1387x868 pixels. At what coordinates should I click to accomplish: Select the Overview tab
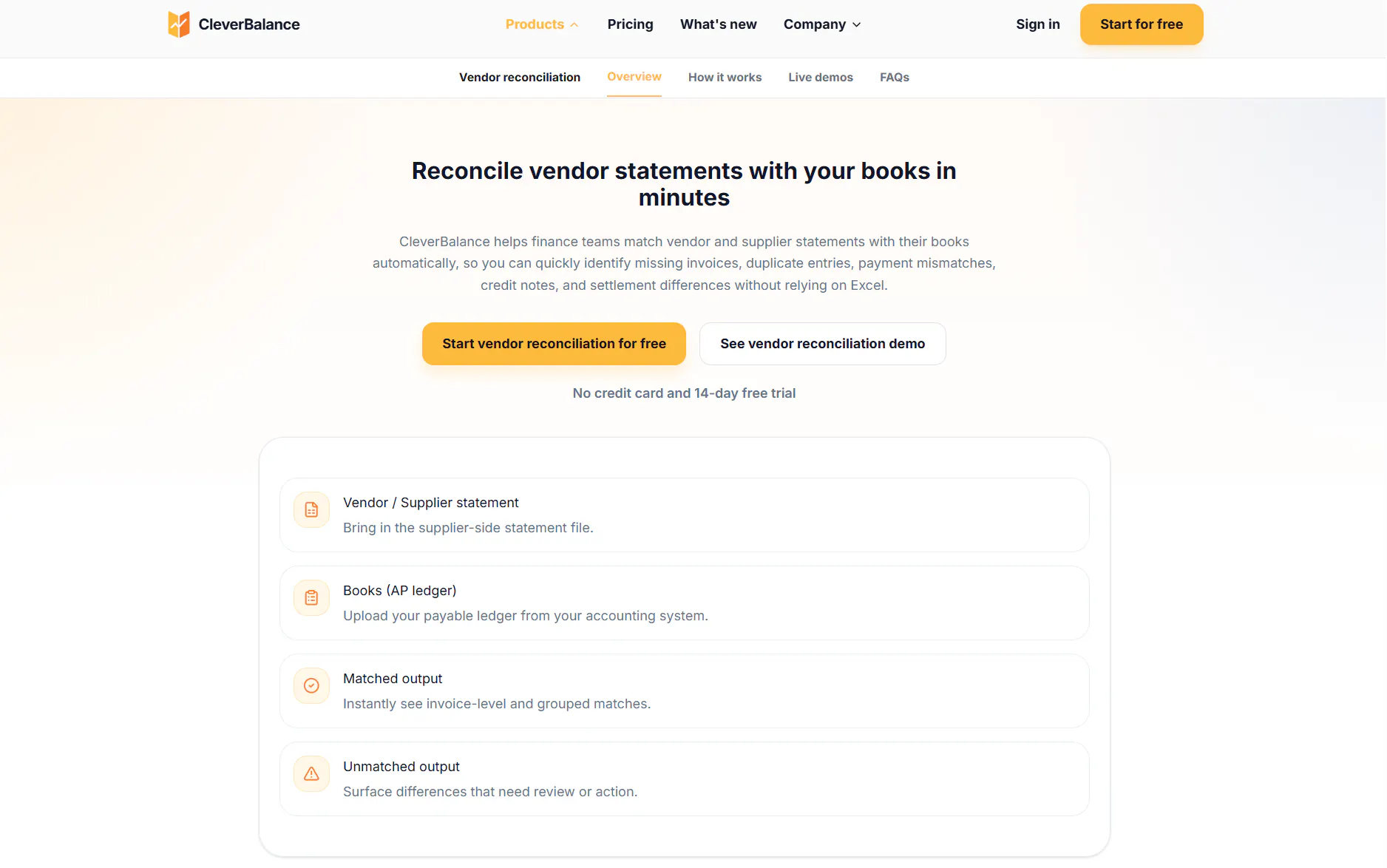634,77
